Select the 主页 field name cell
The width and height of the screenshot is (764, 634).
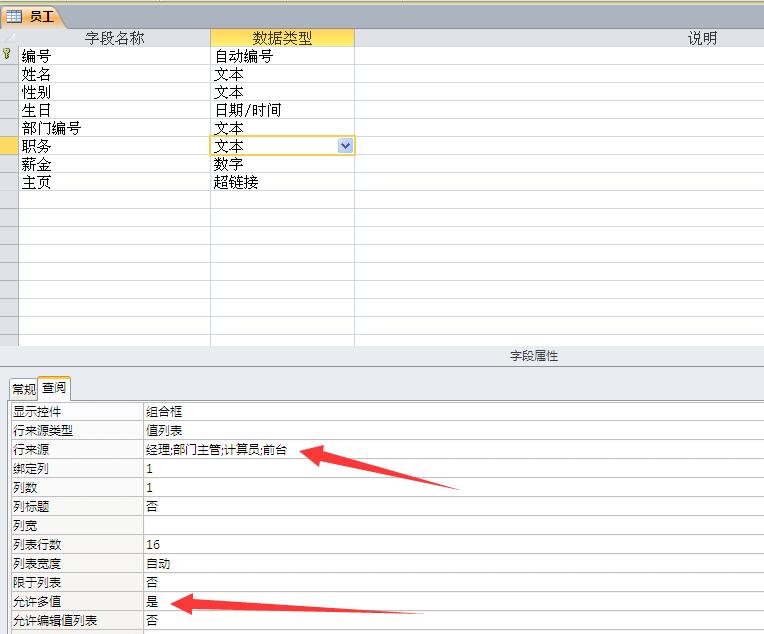click(x=115, y=182)
